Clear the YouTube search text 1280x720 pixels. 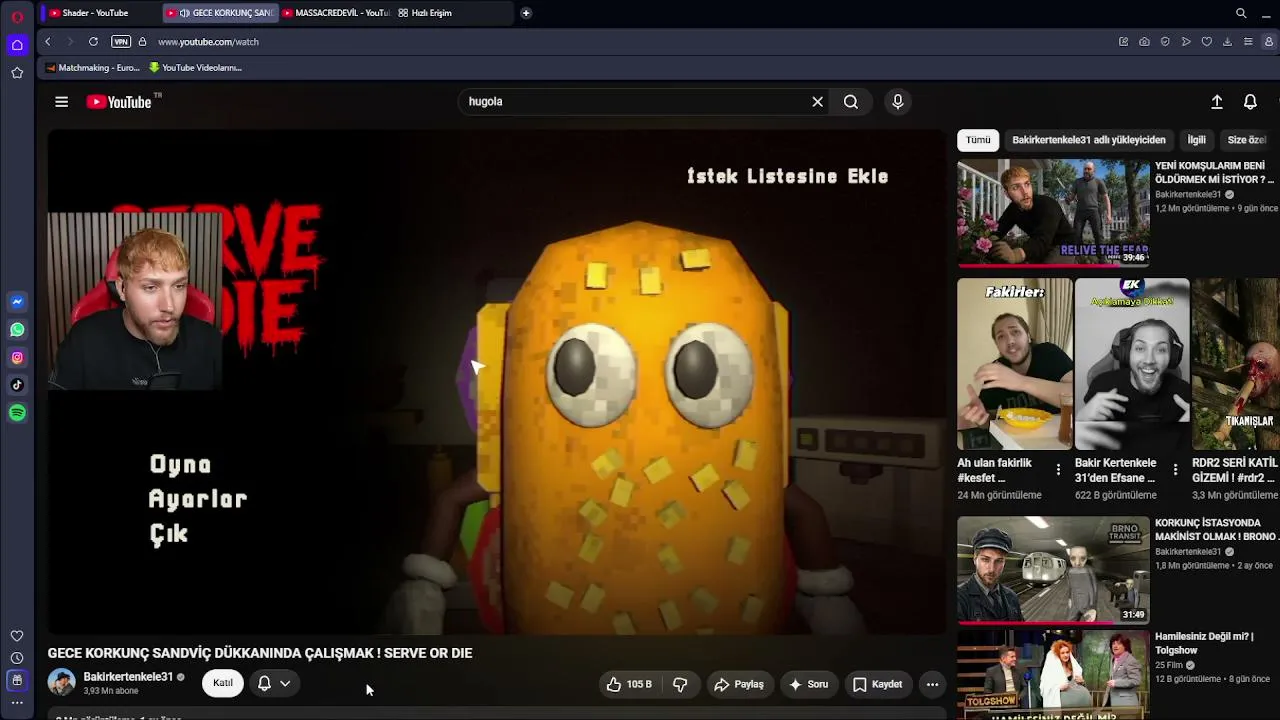click(817, 102)
